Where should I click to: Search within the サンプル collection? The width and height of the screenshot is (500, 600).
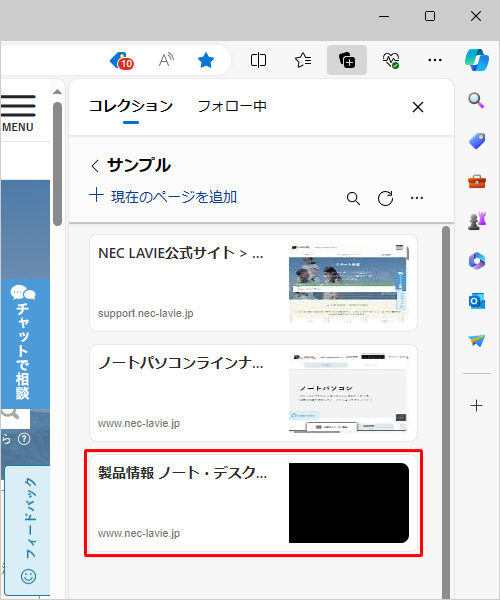click(353, 199)
